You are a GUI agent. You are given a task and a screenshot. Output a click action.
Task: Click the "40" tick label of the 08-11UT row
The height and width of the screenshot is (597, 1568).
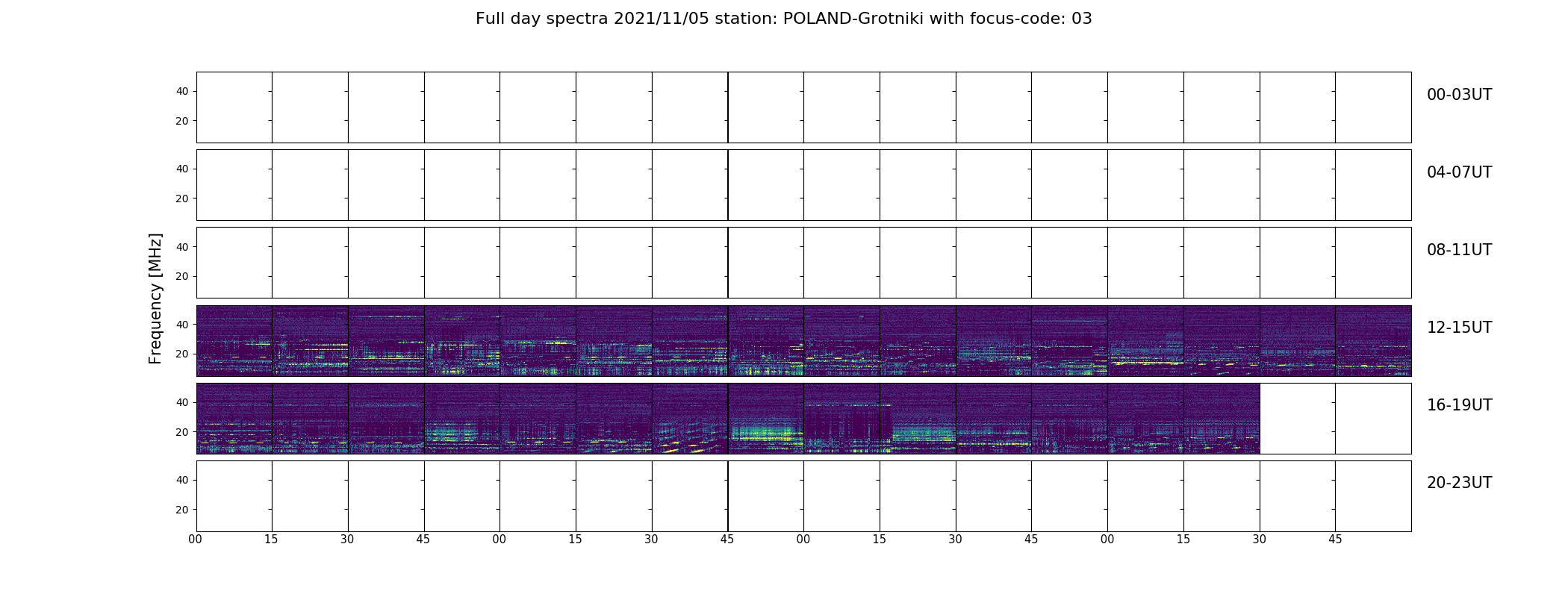tap(181, 247)
